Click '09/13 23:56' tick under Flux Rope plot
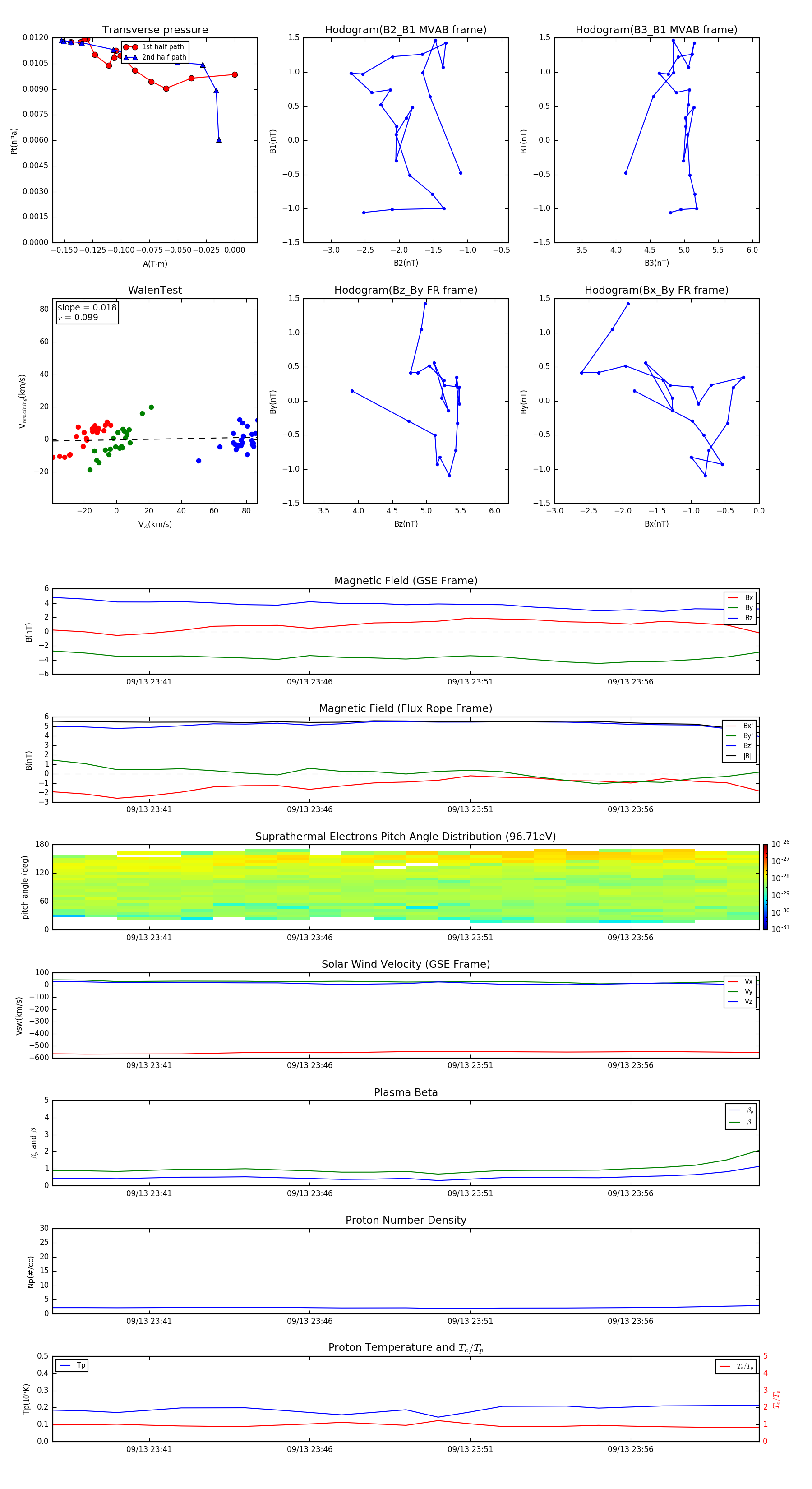The height and width of the screenshot is (1489, 812). 631,810
